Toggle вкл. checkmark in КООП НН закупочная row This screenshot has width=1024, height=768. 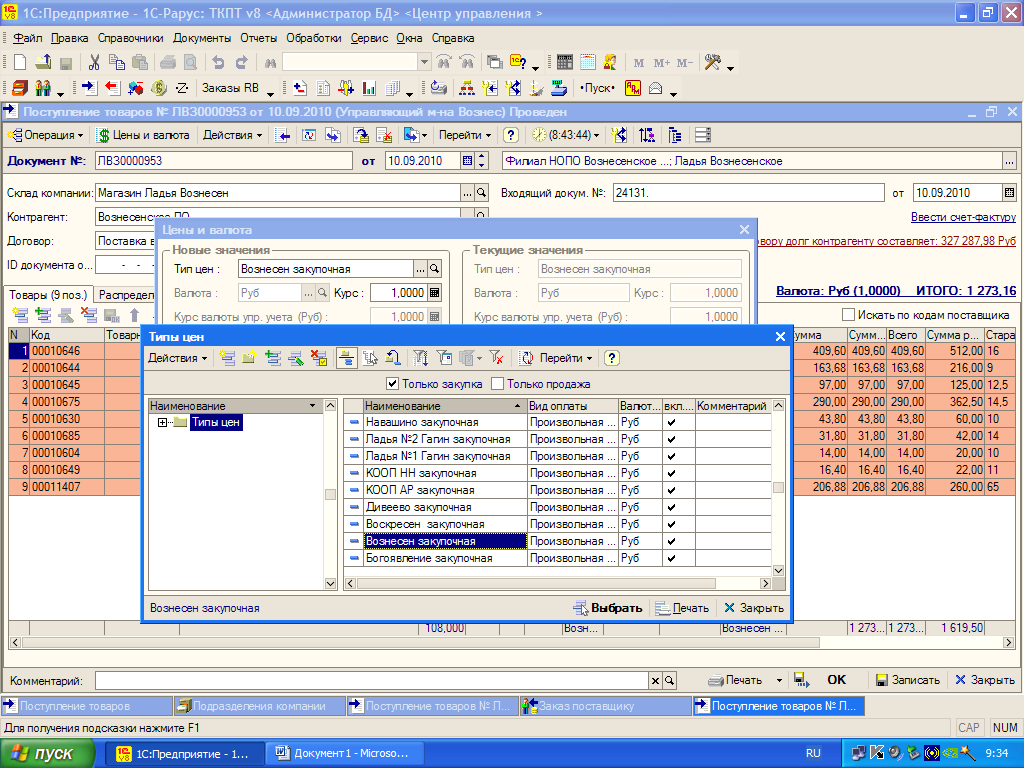point(671,473)
